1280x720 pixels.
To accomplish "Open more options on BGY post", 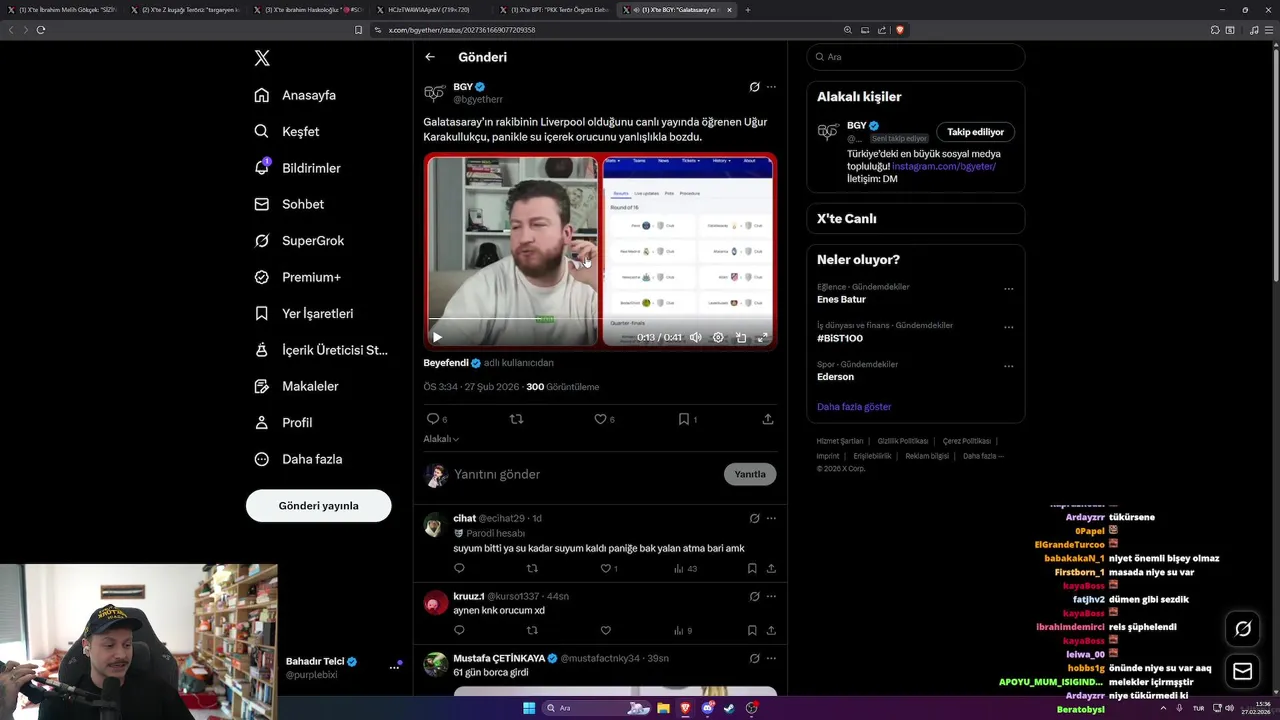I will (x=771, y=87).
